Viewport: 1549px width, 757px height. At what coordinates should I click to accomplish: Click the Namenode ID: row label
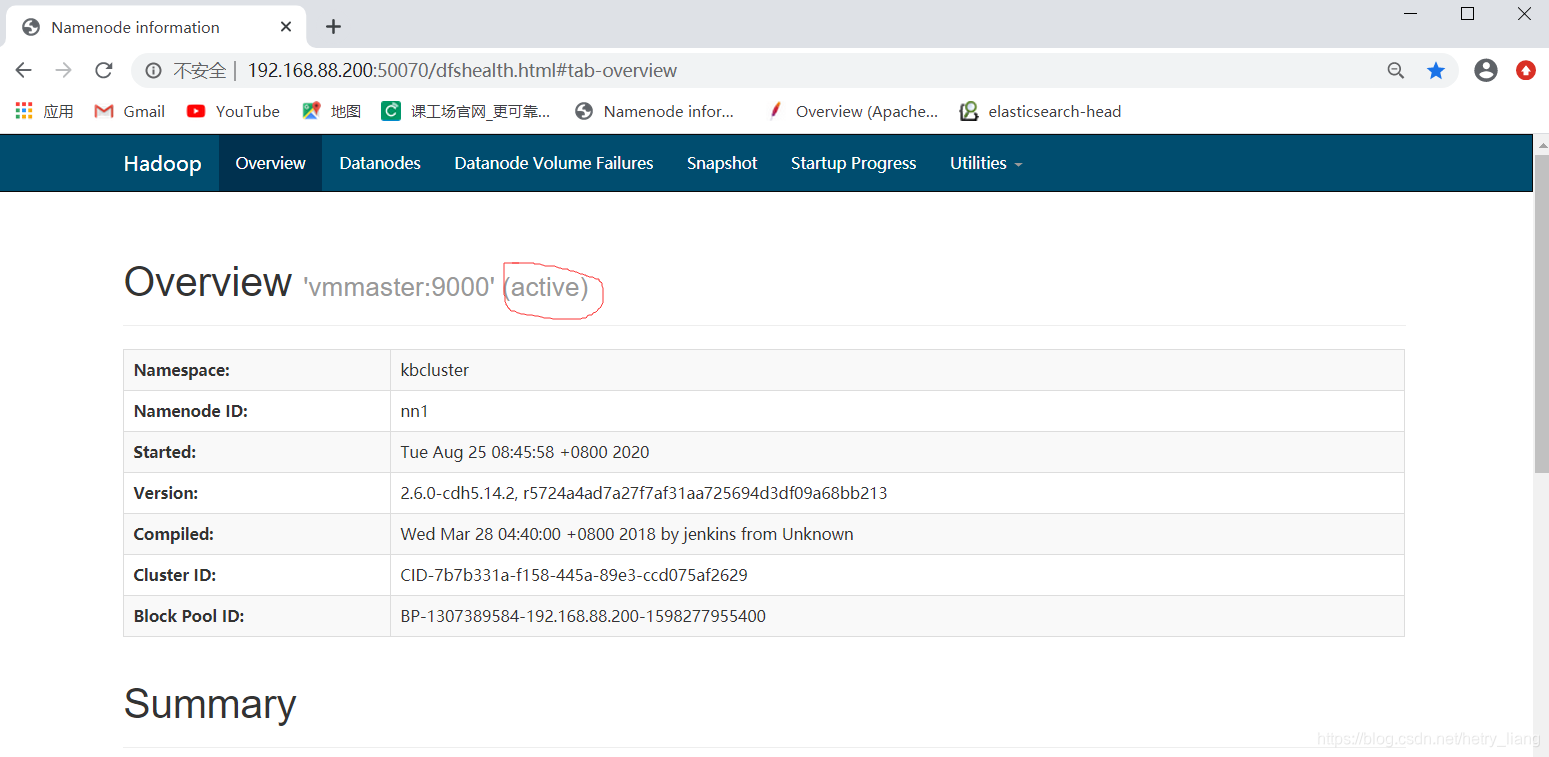(191, 411)
